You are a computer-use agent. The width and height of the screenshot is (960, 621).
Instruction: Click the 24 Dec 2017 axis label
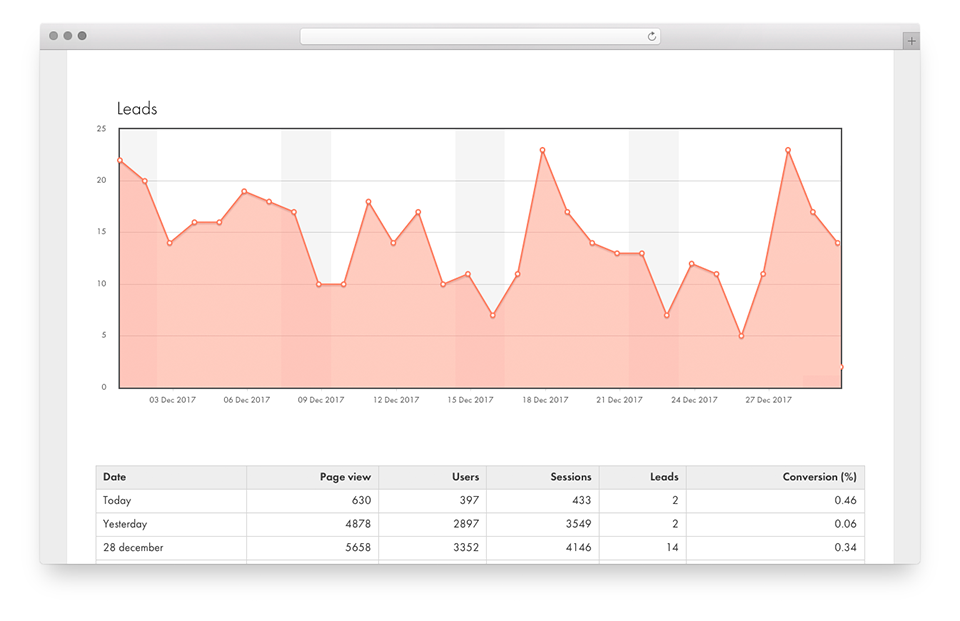694,400
